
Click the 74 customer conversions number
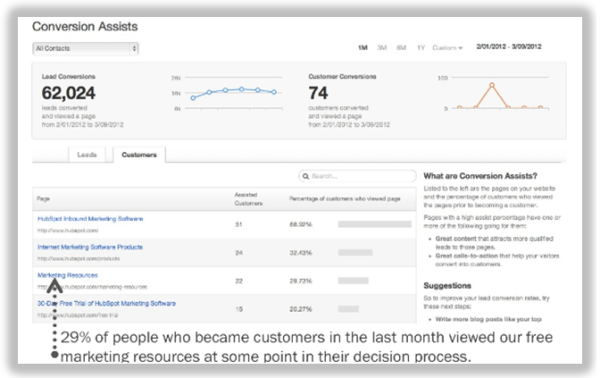(x=318, y=93)
